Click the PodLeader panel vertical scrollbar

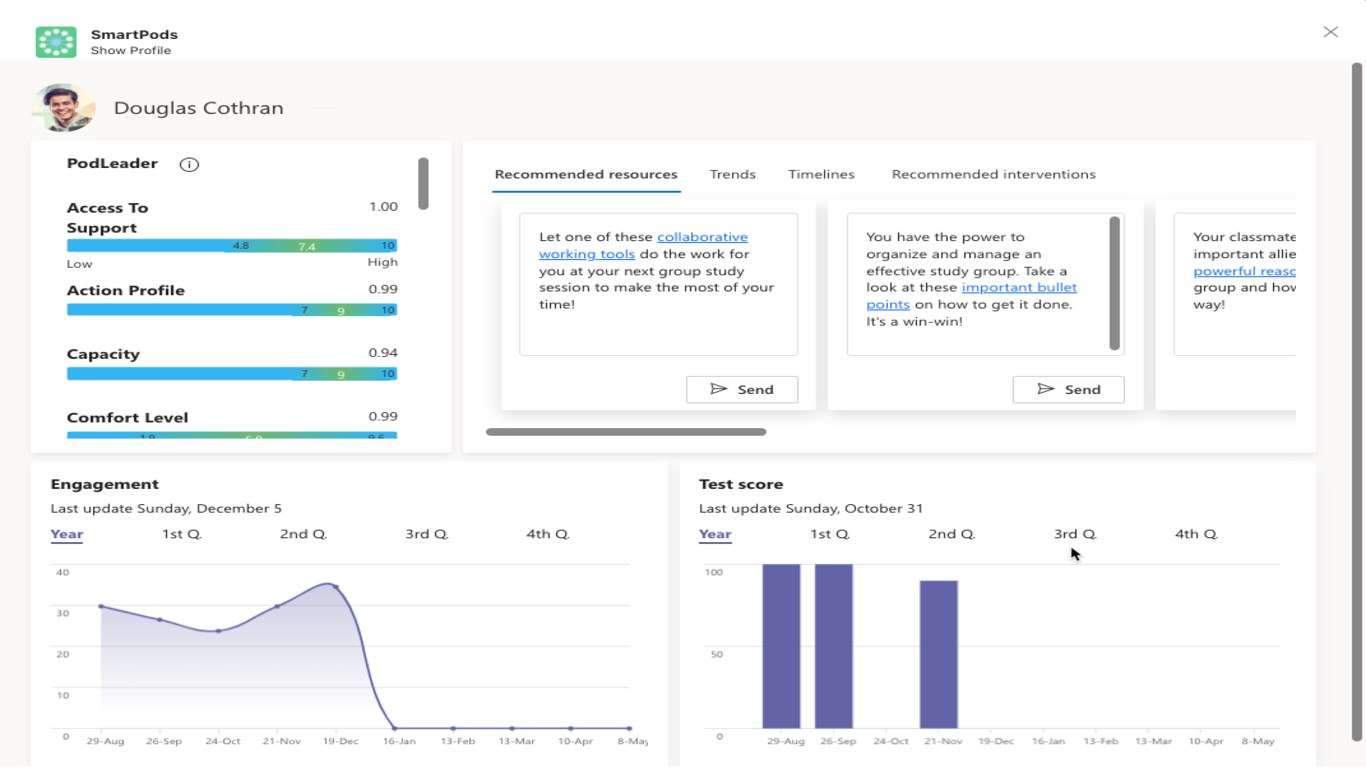[423, 184]
